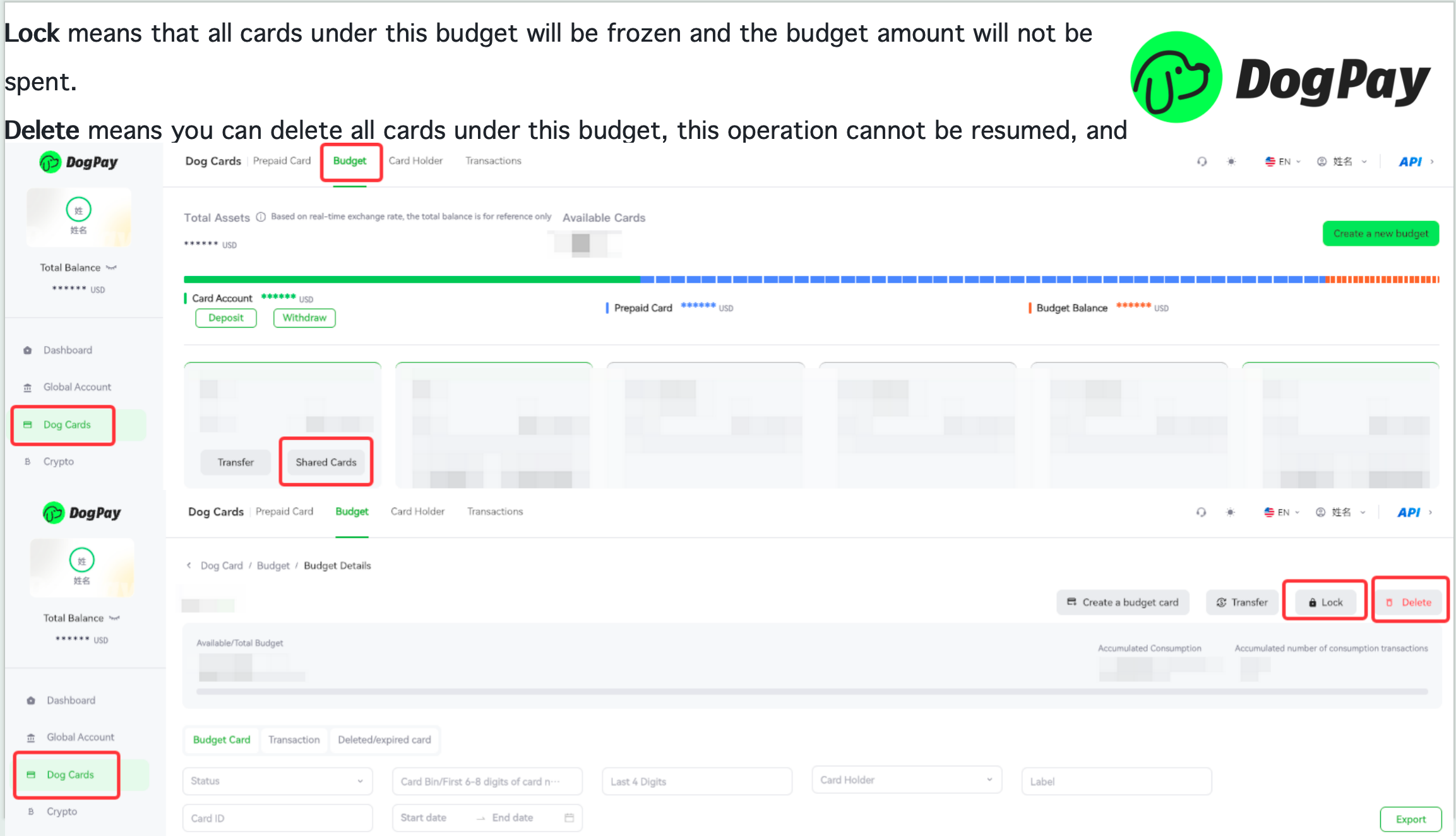Click the profile avatar circle in upper sidebar
The height and width of the screenshot is (836, 1456).
(x=79, y=210)
